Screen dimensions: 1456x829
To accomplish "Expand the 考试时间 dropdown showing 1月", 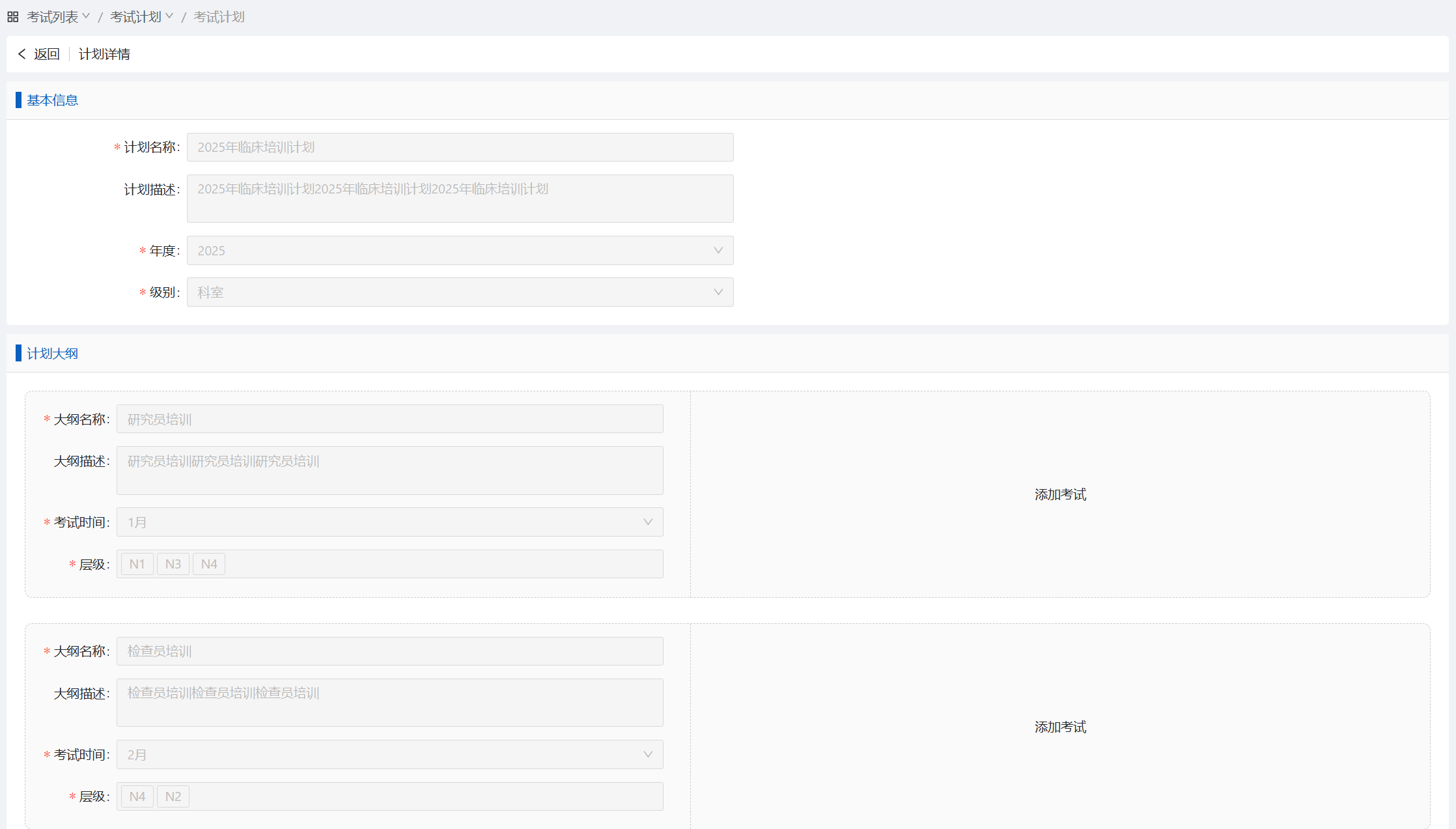I will click(647, 522).
